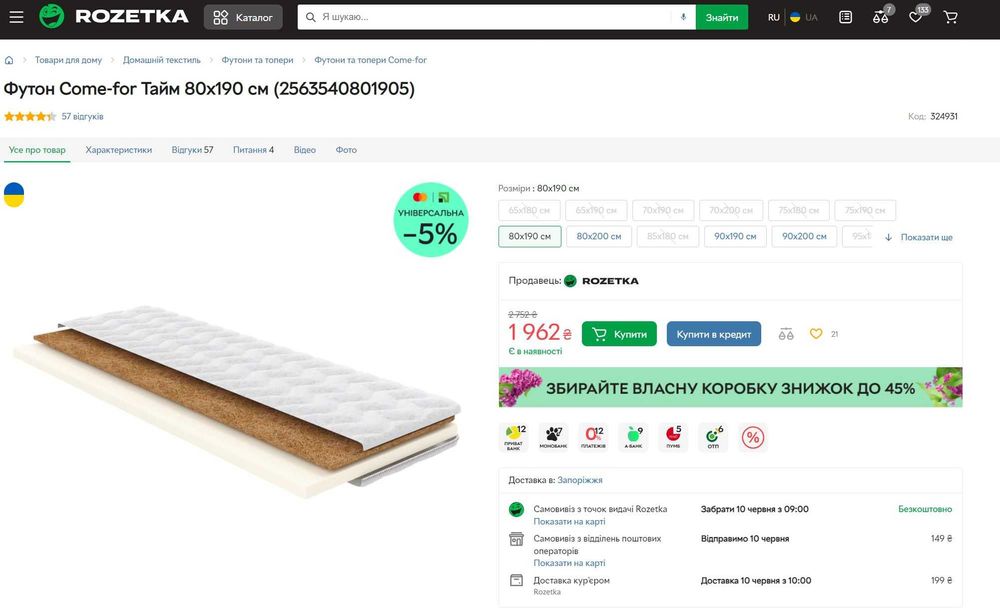Add product to comparison near price
This screenshot has height=615, width=1000.
click(786, 334)
